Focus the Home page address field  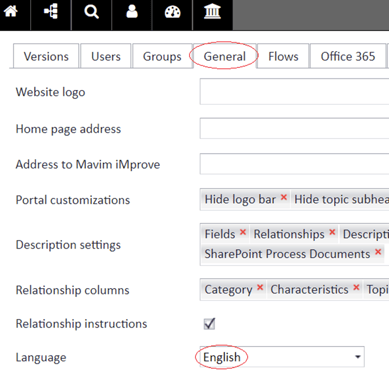click(x=294, y=128)
